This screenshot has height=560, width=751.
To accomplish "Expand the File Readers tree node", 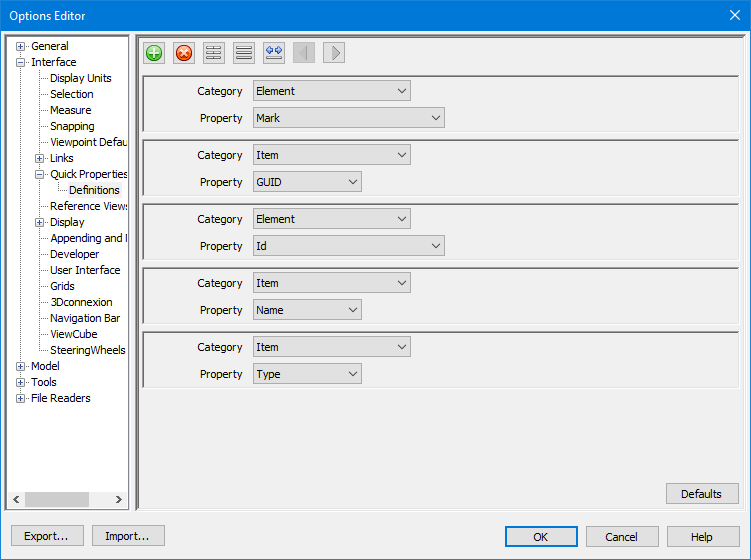I will coord(21,398).
